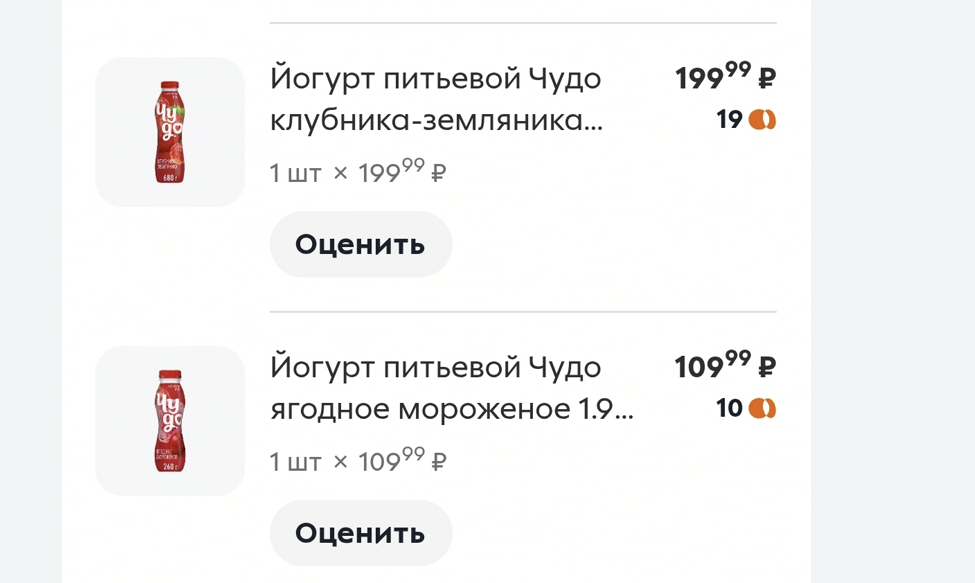The height and width of the screenshot is (583, 975).
Task: Click the 1 шт × 109.99 ₽ quantity line
Action: coord(358,461)
